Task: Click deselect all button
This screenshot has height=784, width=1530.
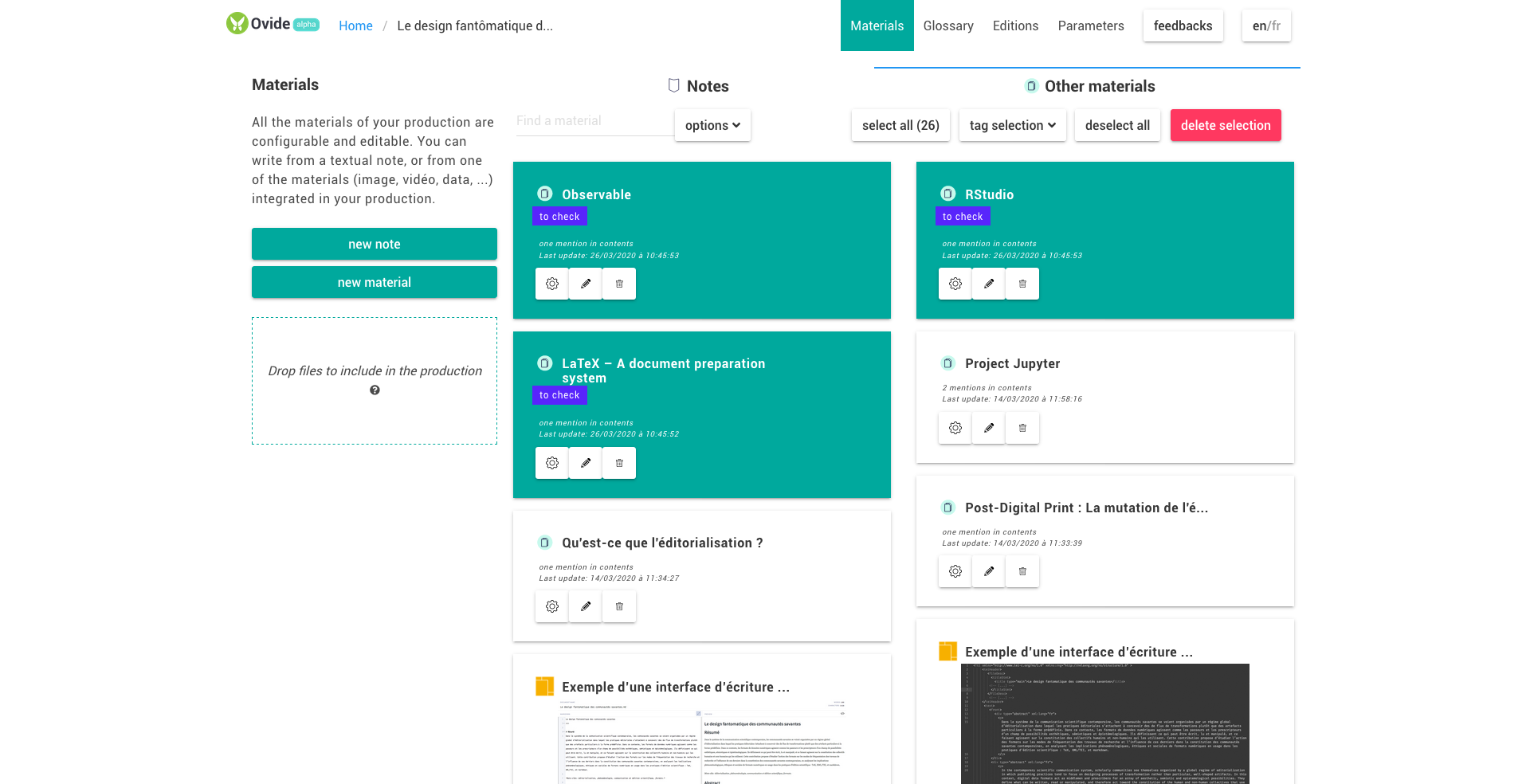Action: (x=1117, y=125)
